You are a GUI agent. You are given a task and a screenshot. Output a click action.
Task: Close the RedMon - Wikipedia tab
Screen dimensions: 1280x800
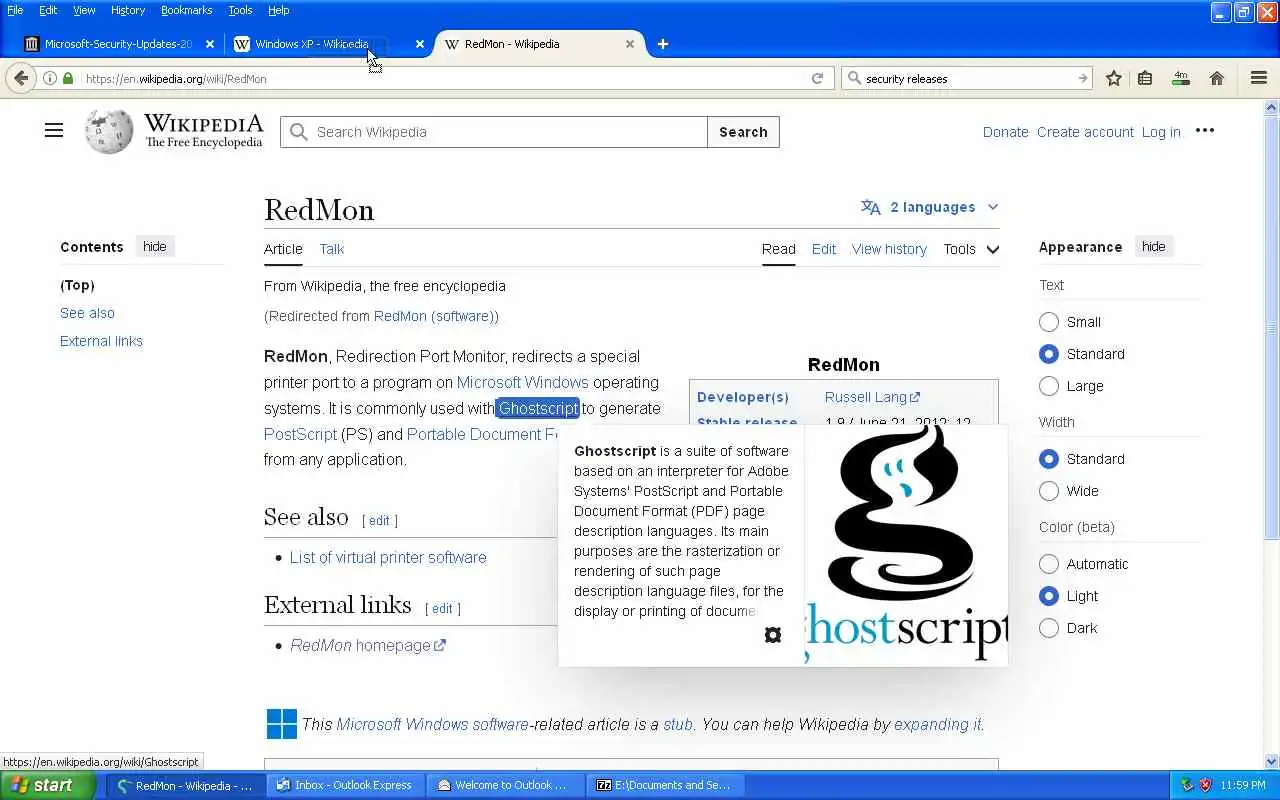pos(629,44)
